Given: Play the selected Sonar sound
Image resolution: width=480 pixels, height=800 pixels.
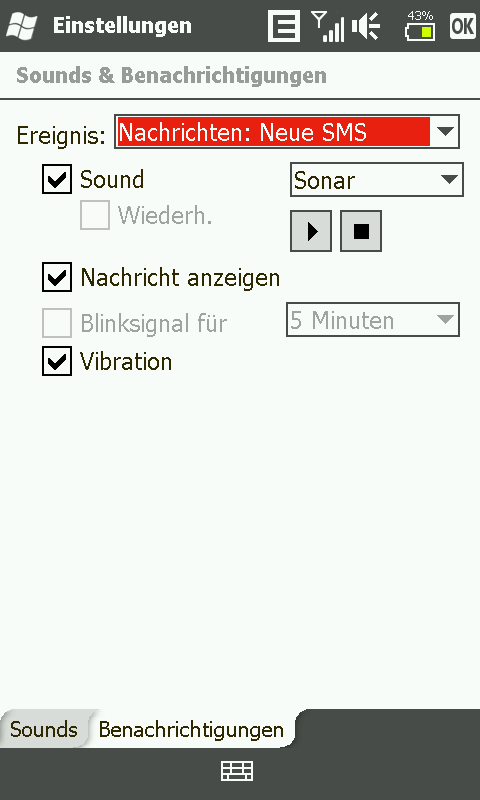Looking at the screenshot, I should [x=311, y=231].
